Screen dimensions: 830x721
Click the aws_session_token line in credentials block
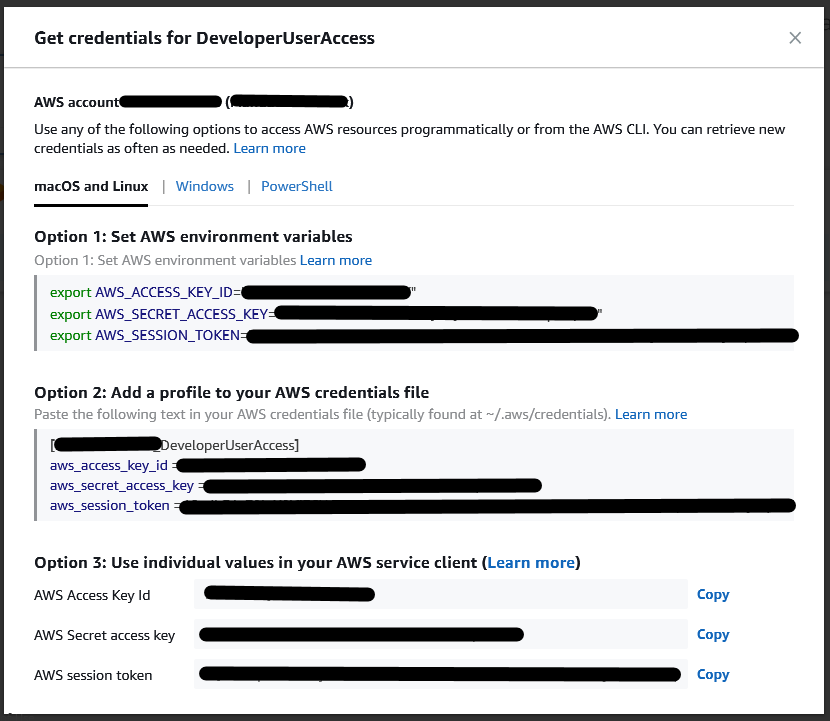(422, 506)
